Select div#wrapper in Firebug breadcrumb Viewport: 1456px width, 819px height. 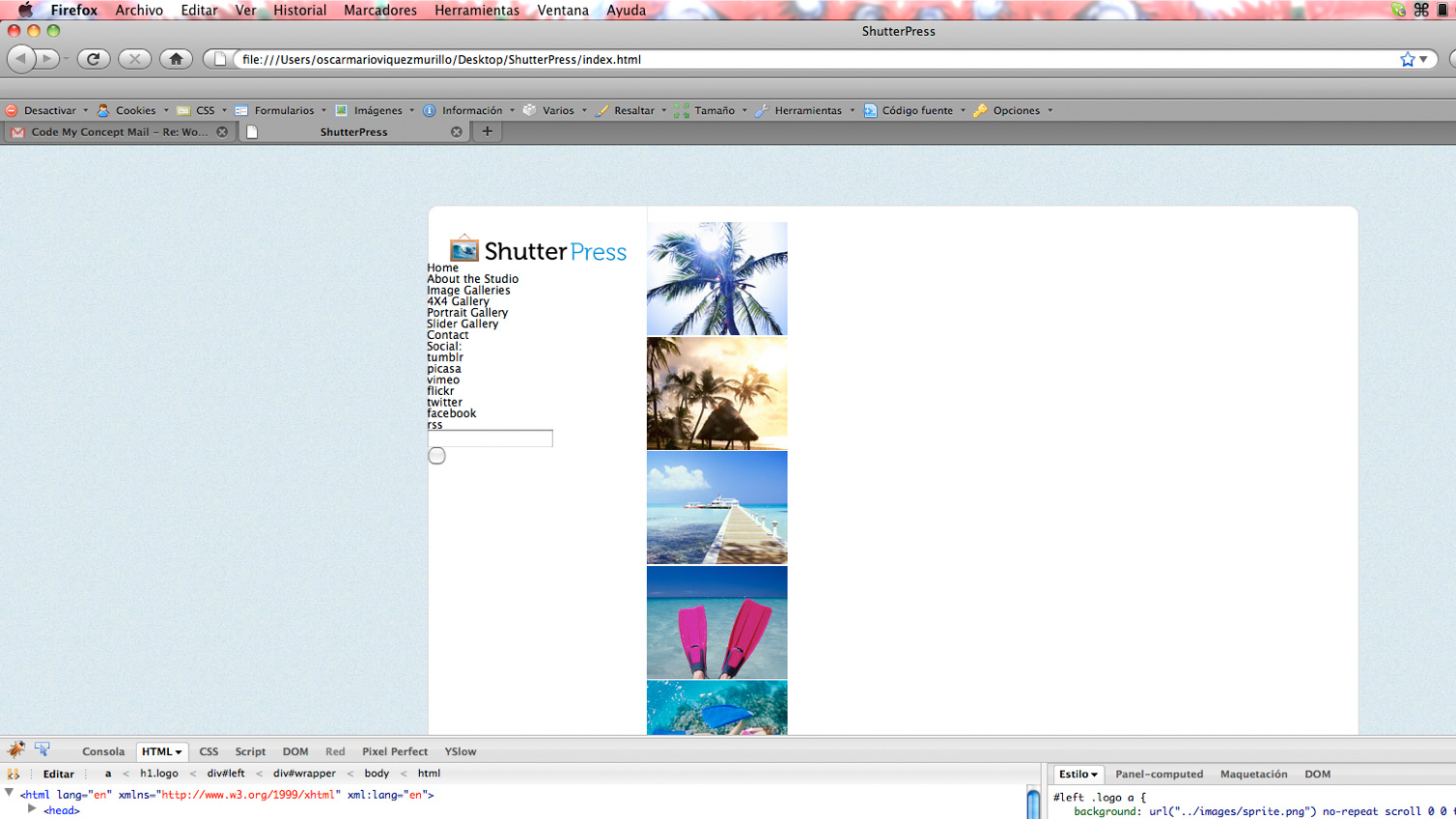pyautogui.click(x=304, y=774)
